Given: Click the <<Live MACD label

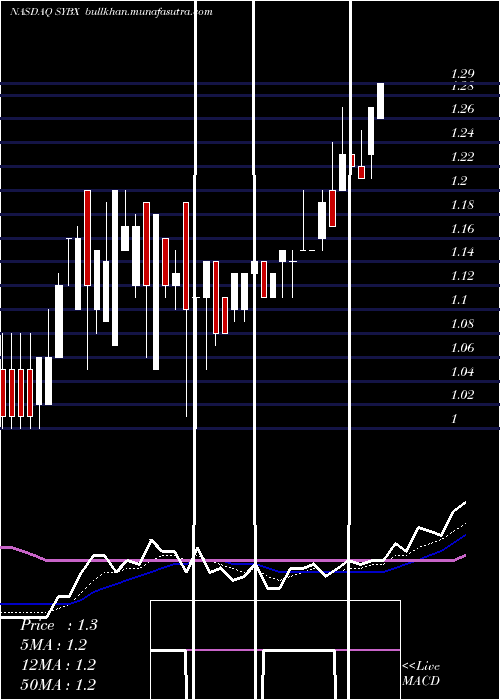Looking at the screenshot, I should tap(421, 673).
